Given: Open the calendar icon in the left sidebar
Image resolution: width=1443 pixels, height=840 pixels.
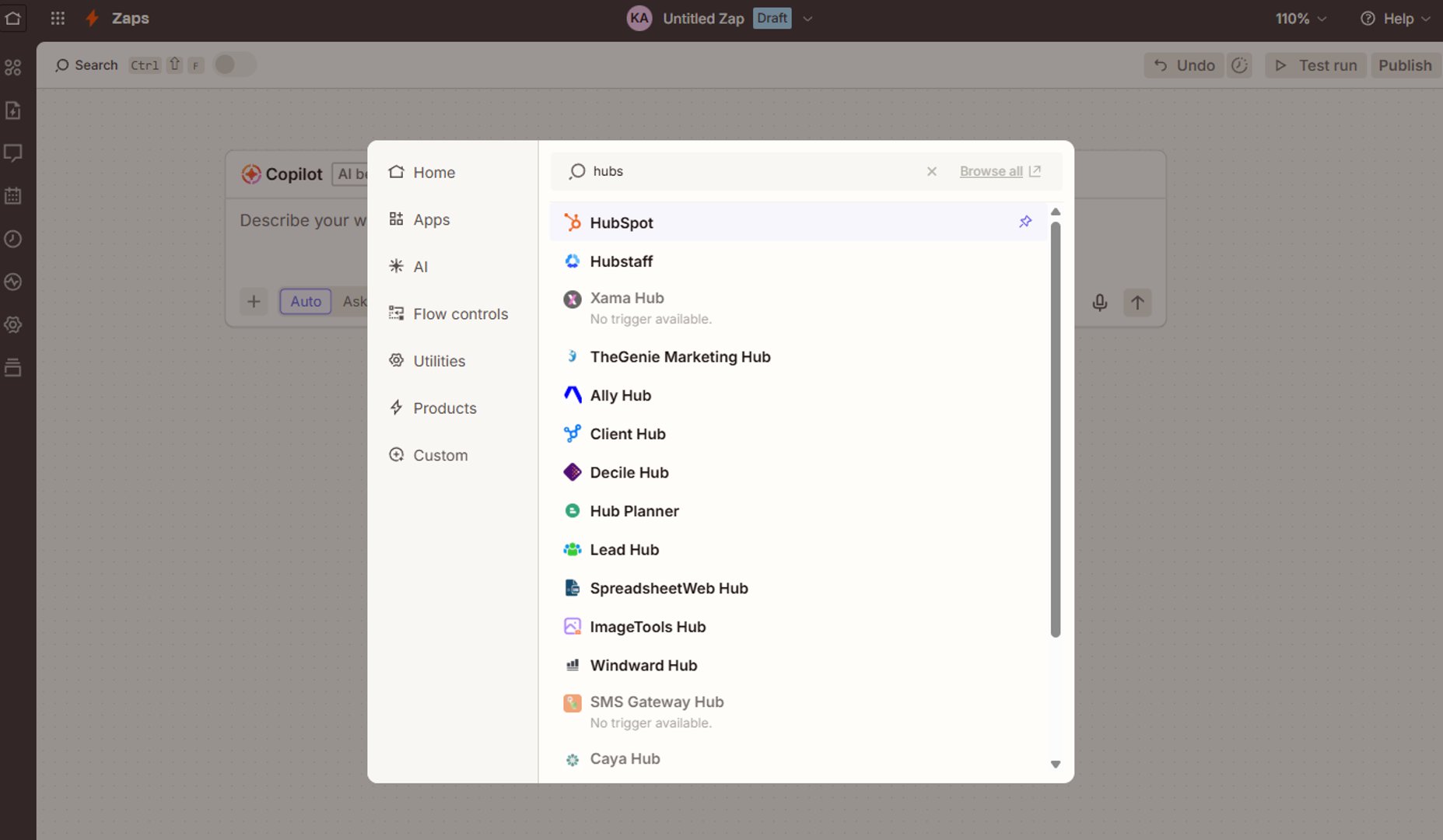Looking at the screenshot, I should pyautogui.click(x=12, y=195).
